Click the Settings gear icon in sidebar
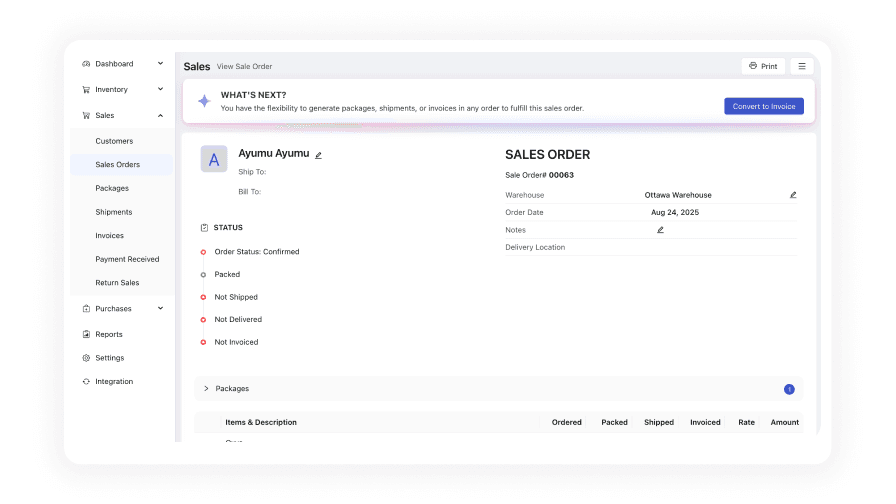896x504 pixels. pyautogui.click(x=86, y=358)
